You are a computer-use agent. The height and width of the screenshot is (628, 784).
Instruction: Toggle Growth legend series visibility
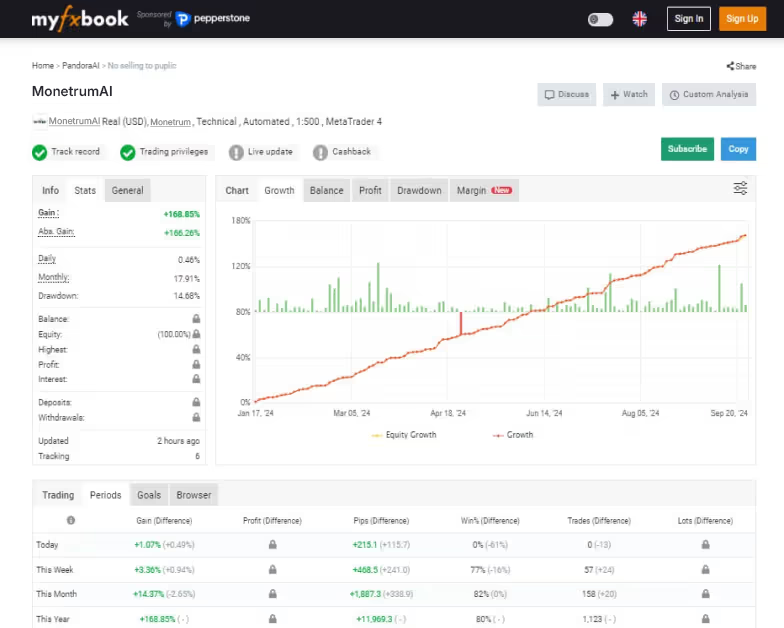[513, 435]
